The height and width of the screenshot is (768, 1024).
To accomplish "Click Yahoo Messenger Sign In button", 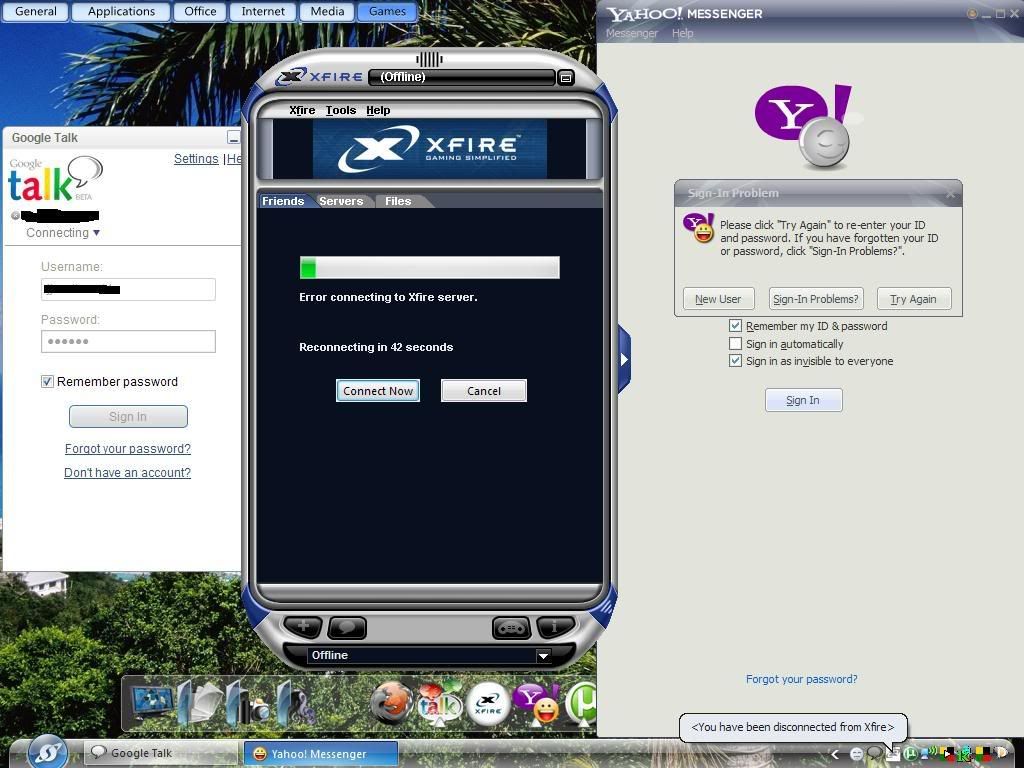I will click(803, 400).
